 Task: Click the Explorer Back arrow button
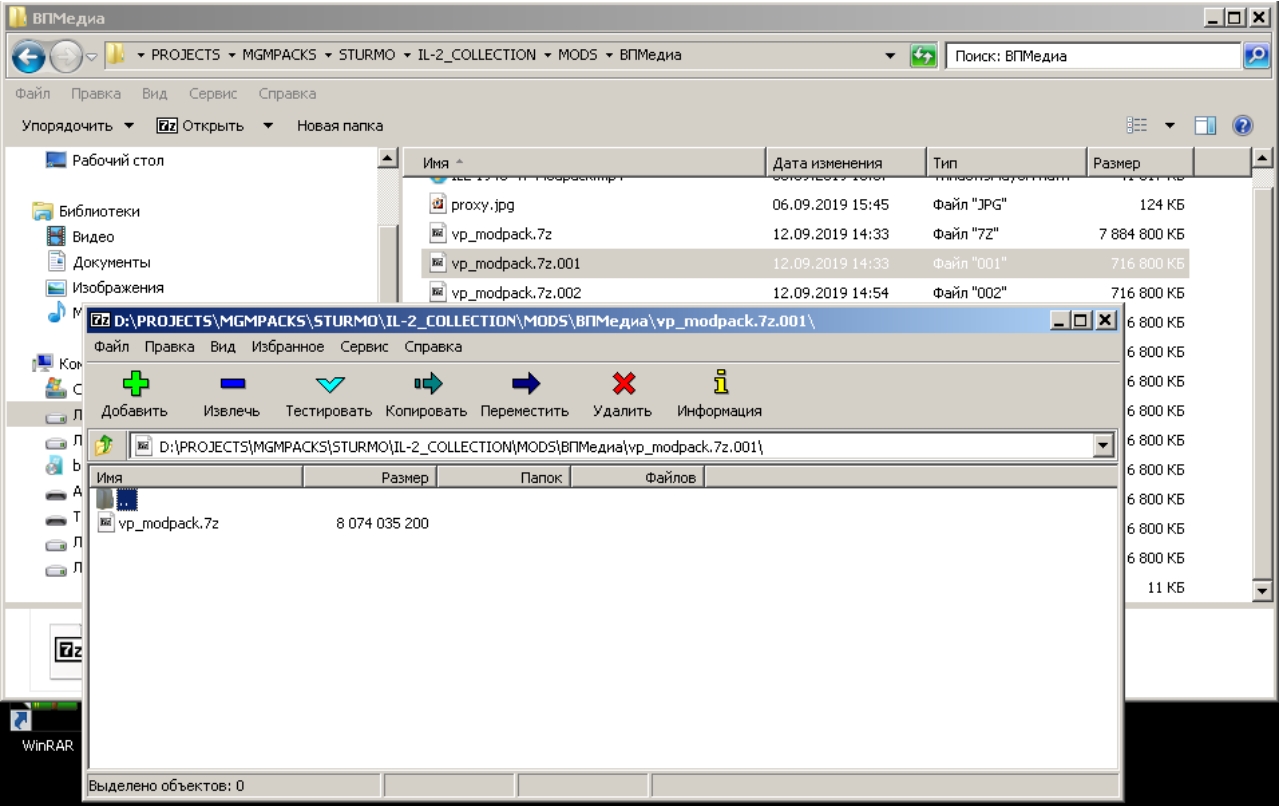click(x=29, y=57)
